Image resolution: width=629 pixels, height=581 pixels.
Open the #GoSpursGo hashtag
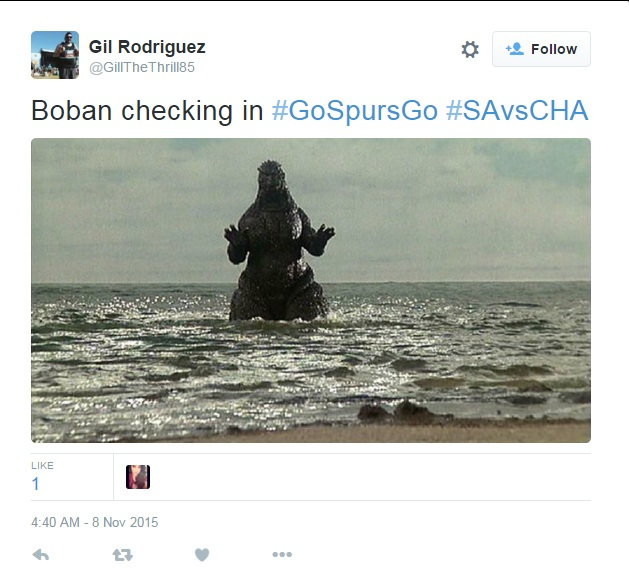(x=355, y=110)
